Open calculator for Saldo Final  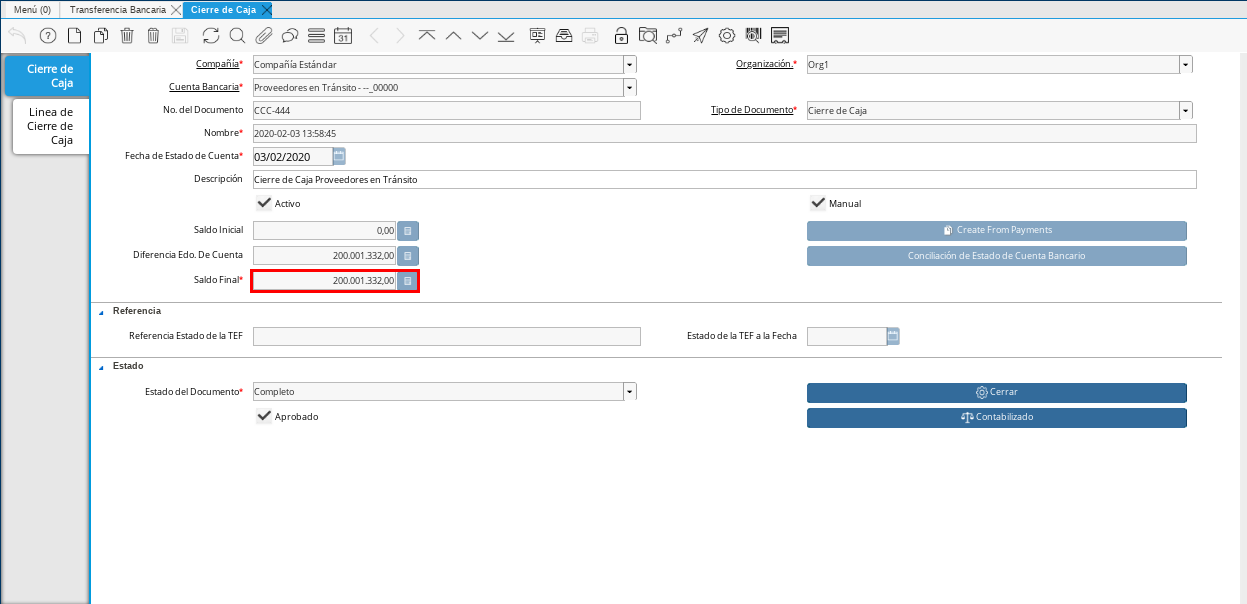coord(408,282)
